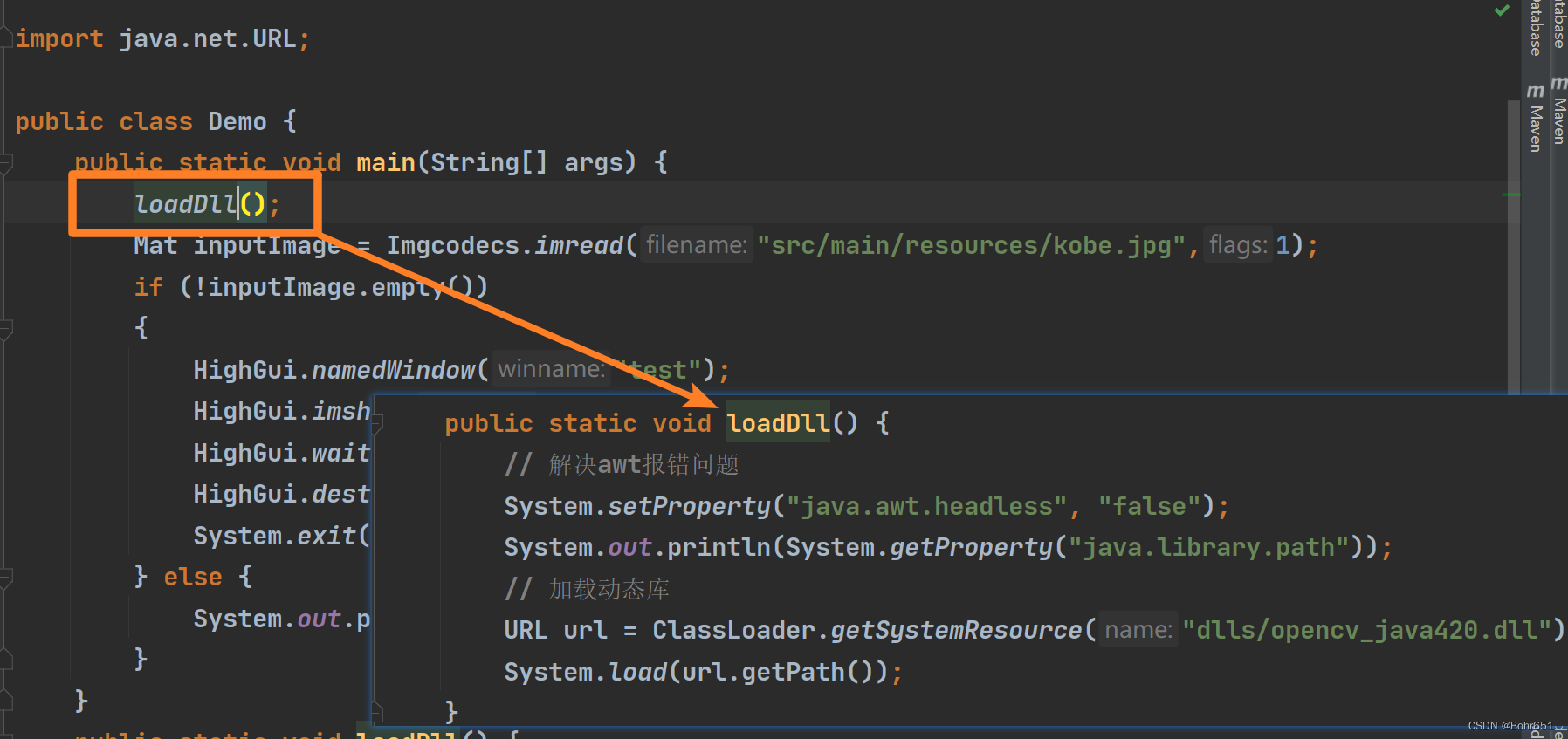Click the 'Demo' class name
The height and width of the screenshot is (739, 1568).
pos(237,121)
